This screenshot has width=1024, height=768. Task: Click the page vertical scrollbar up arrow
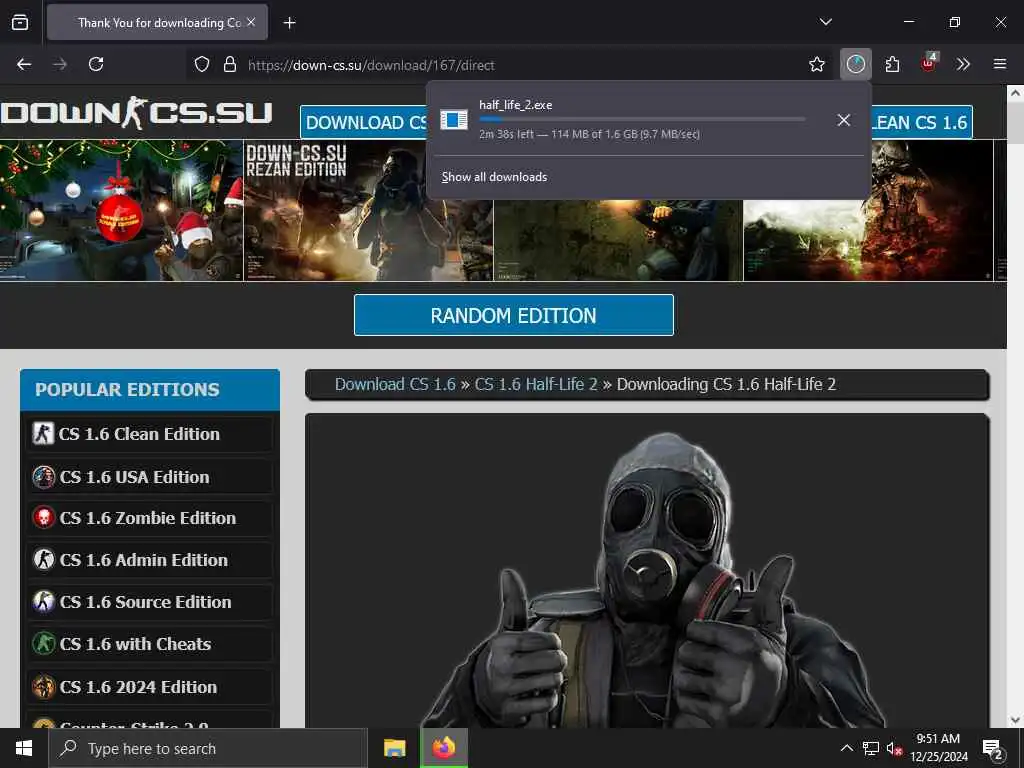click(x=1015, y=93)
